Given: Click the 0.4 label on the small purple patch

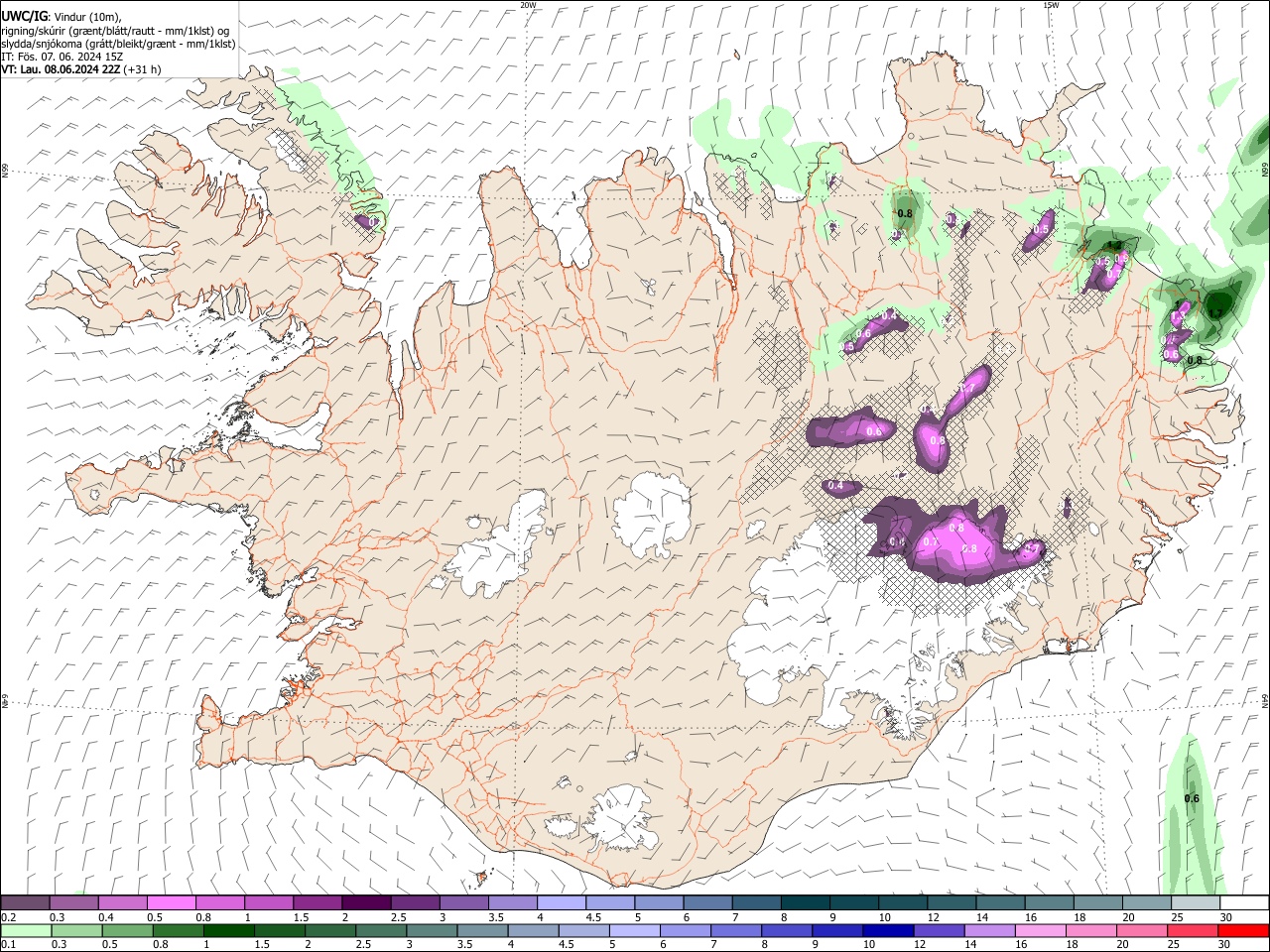Looking at the screenshot, I should coord(835,486).
